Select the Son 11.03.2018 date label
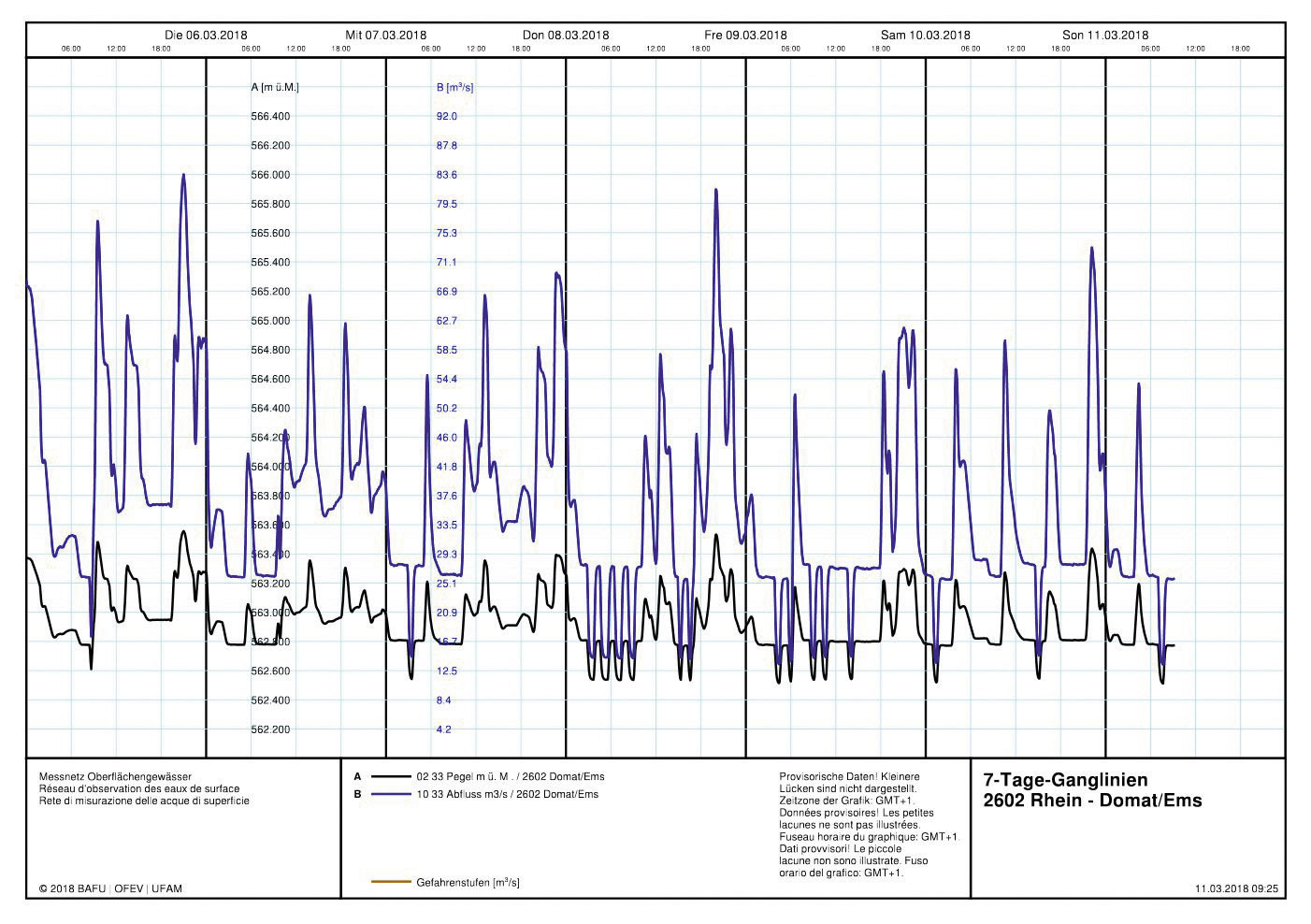Image resolution: width=1311 pixels, height=924 pixels. point(1105,36)
